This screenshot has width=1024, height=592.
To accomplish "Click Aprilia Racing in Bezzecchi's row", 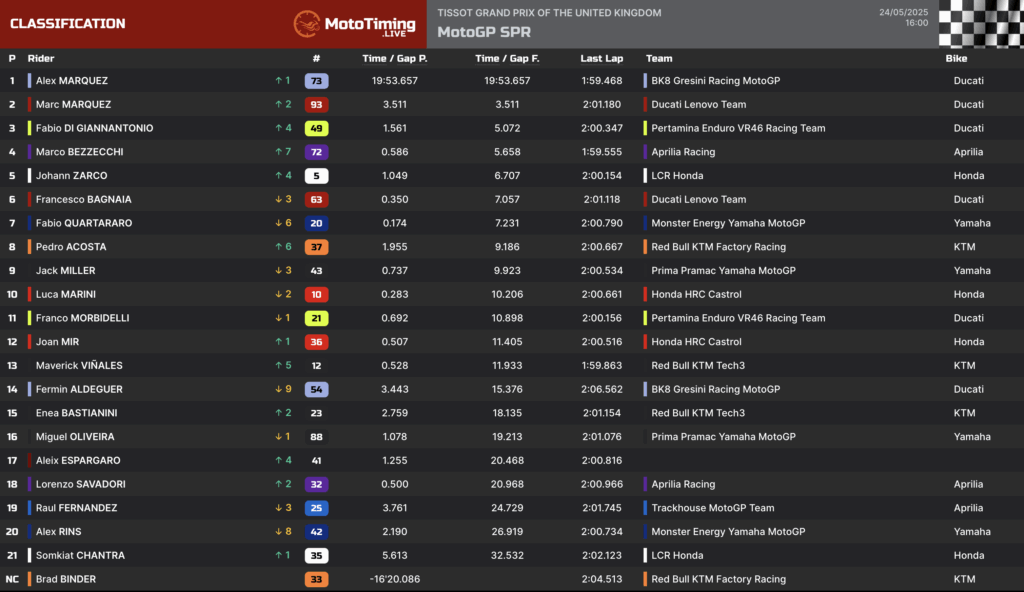I will click(x=683, y=152).
